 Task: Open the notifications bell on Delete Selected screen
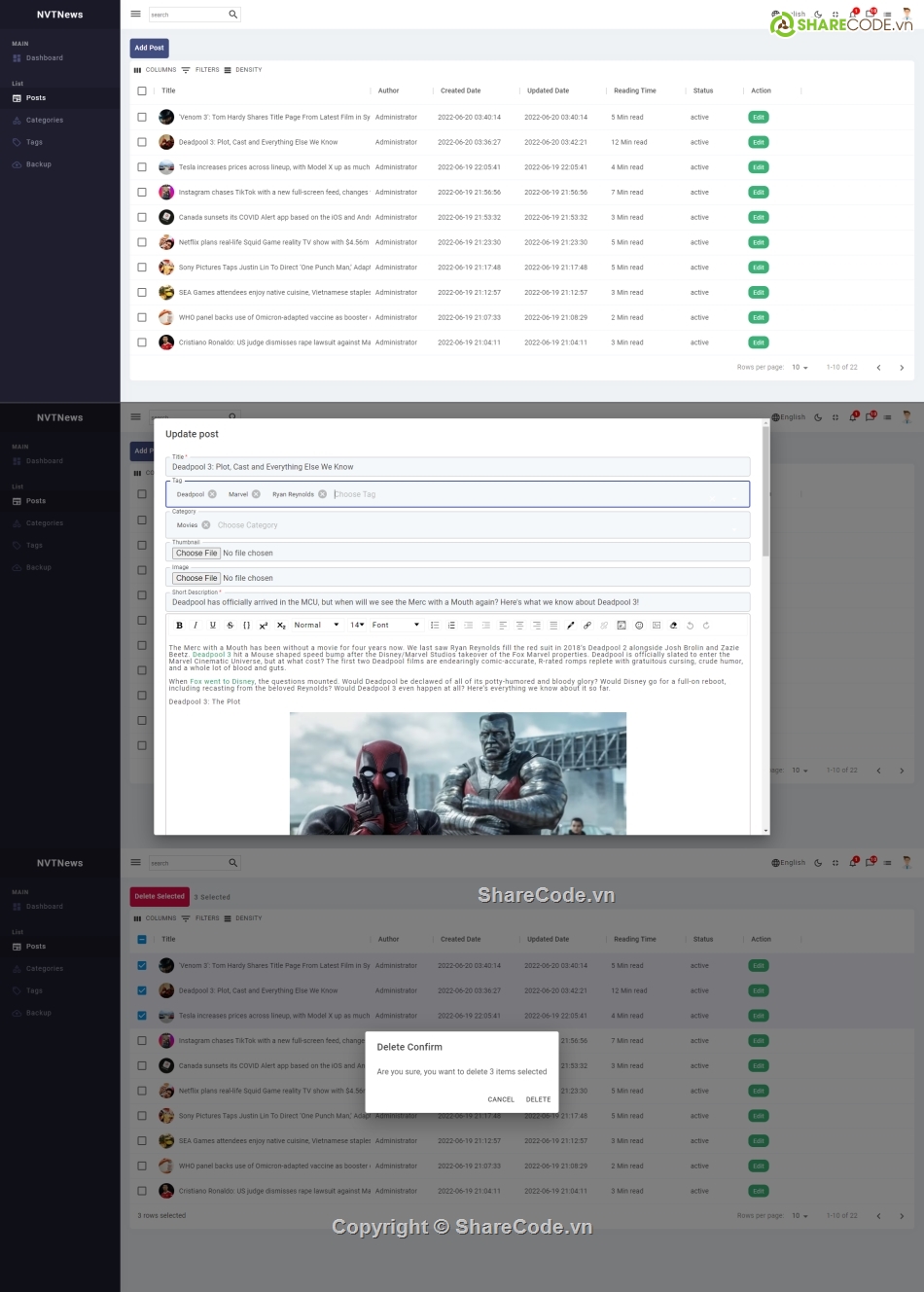click(853, 862)
